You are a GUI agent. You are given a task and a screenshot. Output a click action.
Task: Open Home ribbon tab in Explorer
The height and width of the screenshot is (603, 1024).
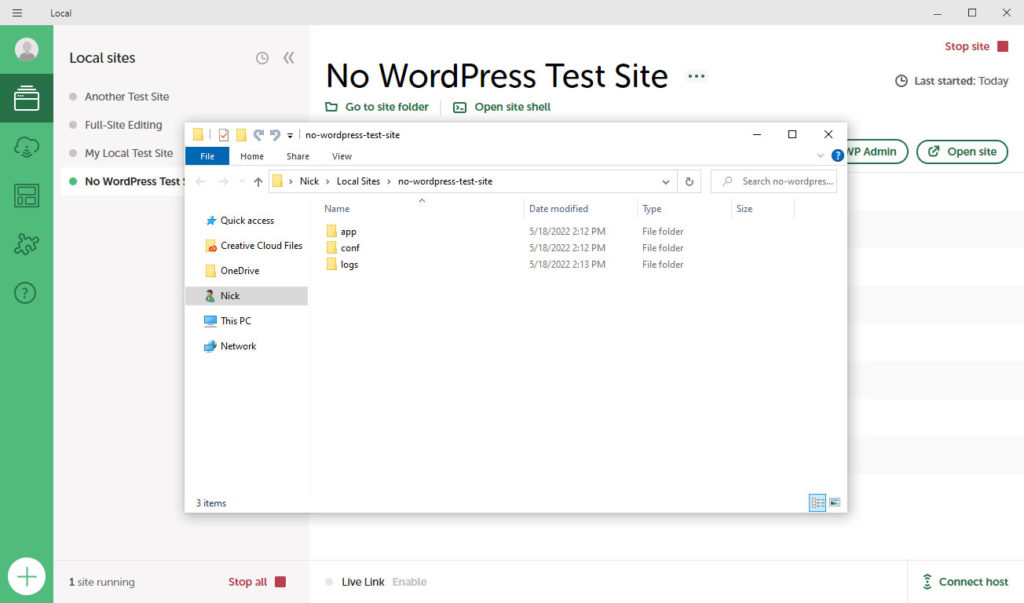pos(251,156)
